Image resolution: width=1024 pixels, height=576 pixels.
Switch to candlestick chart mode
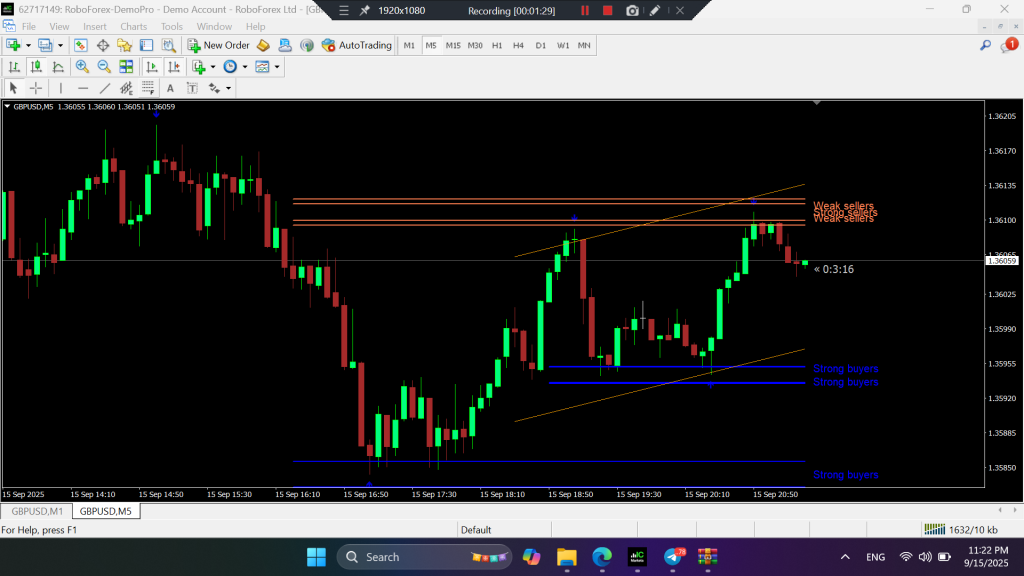tap(37, 67)
